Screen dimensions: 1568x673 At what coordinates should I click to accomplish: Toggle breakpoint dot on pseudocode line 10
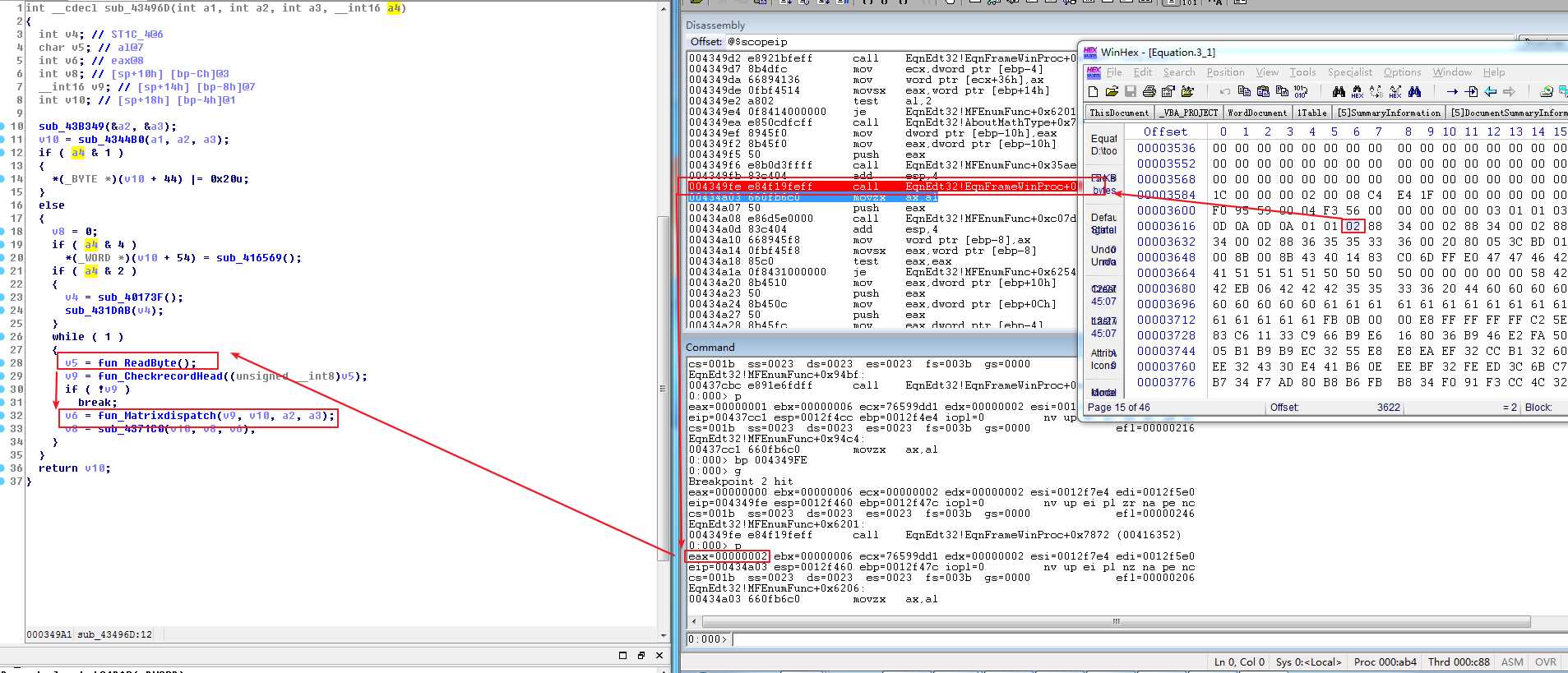click(x=4, y=127)
